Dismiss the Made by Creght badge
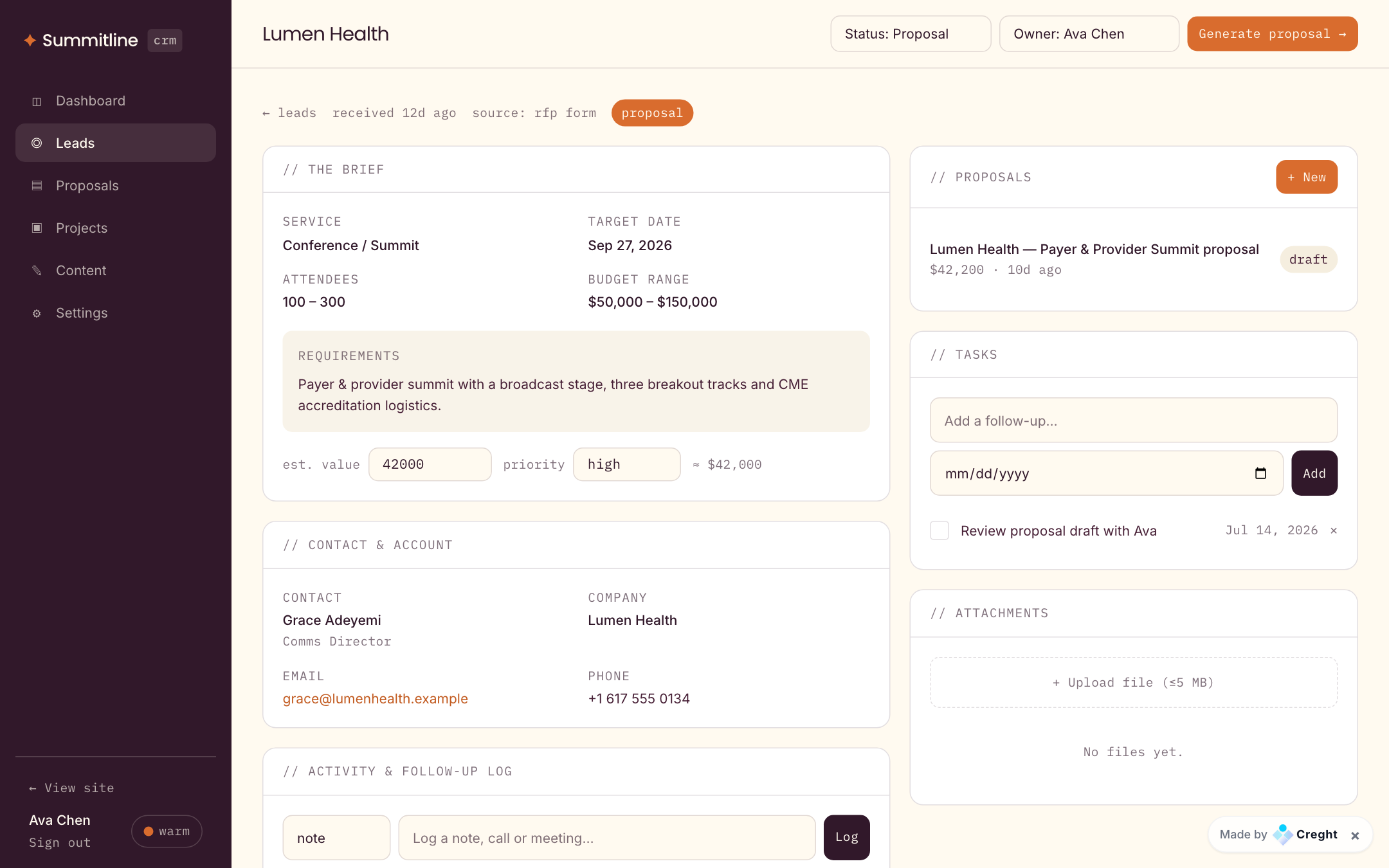This screenshot has height=868, width=1389. (x=1355, y=835)
